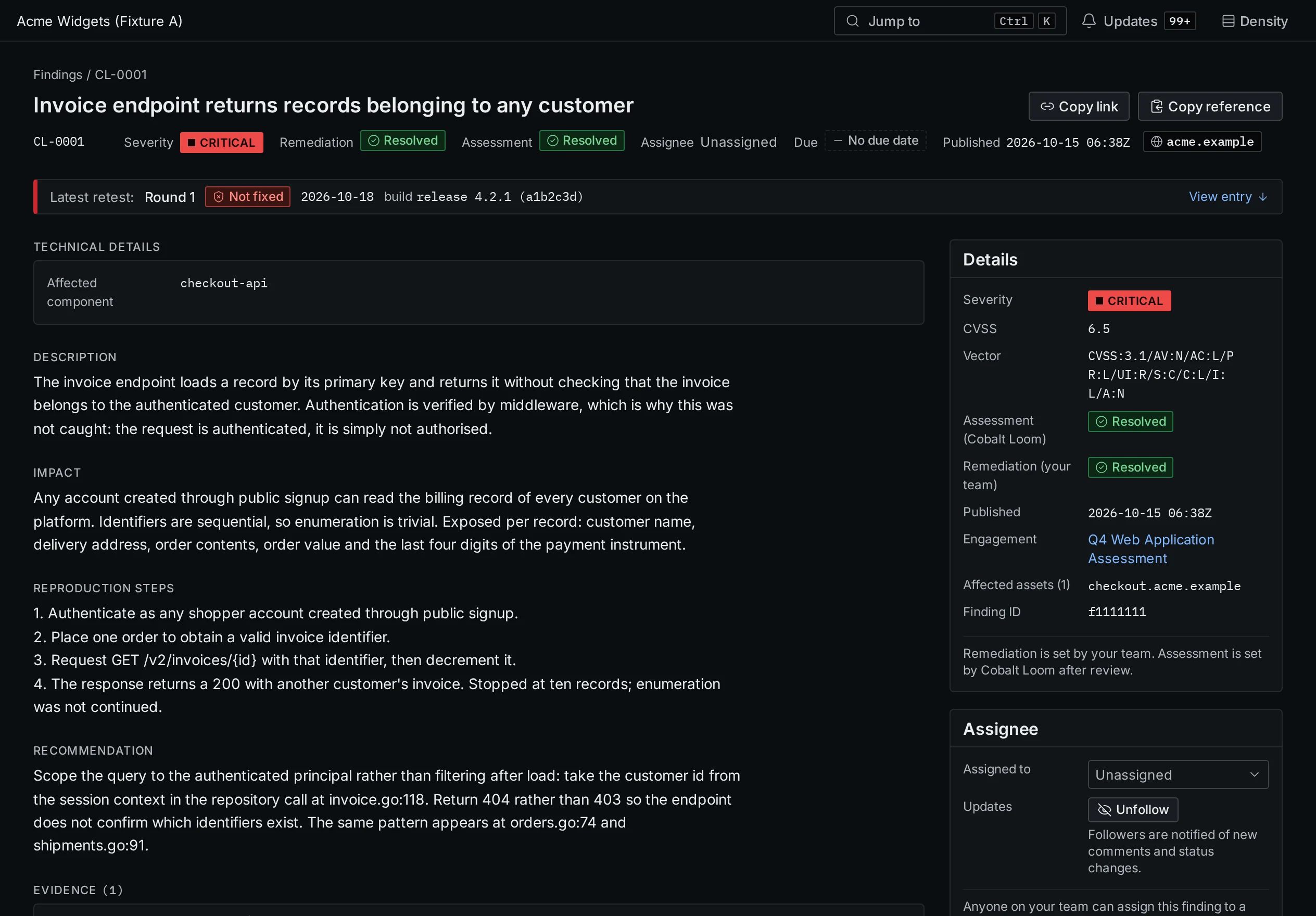Click the red CRITICAL badge in Details panel
Screen dimensions: 1316x916
click(x=1129, y=301)
